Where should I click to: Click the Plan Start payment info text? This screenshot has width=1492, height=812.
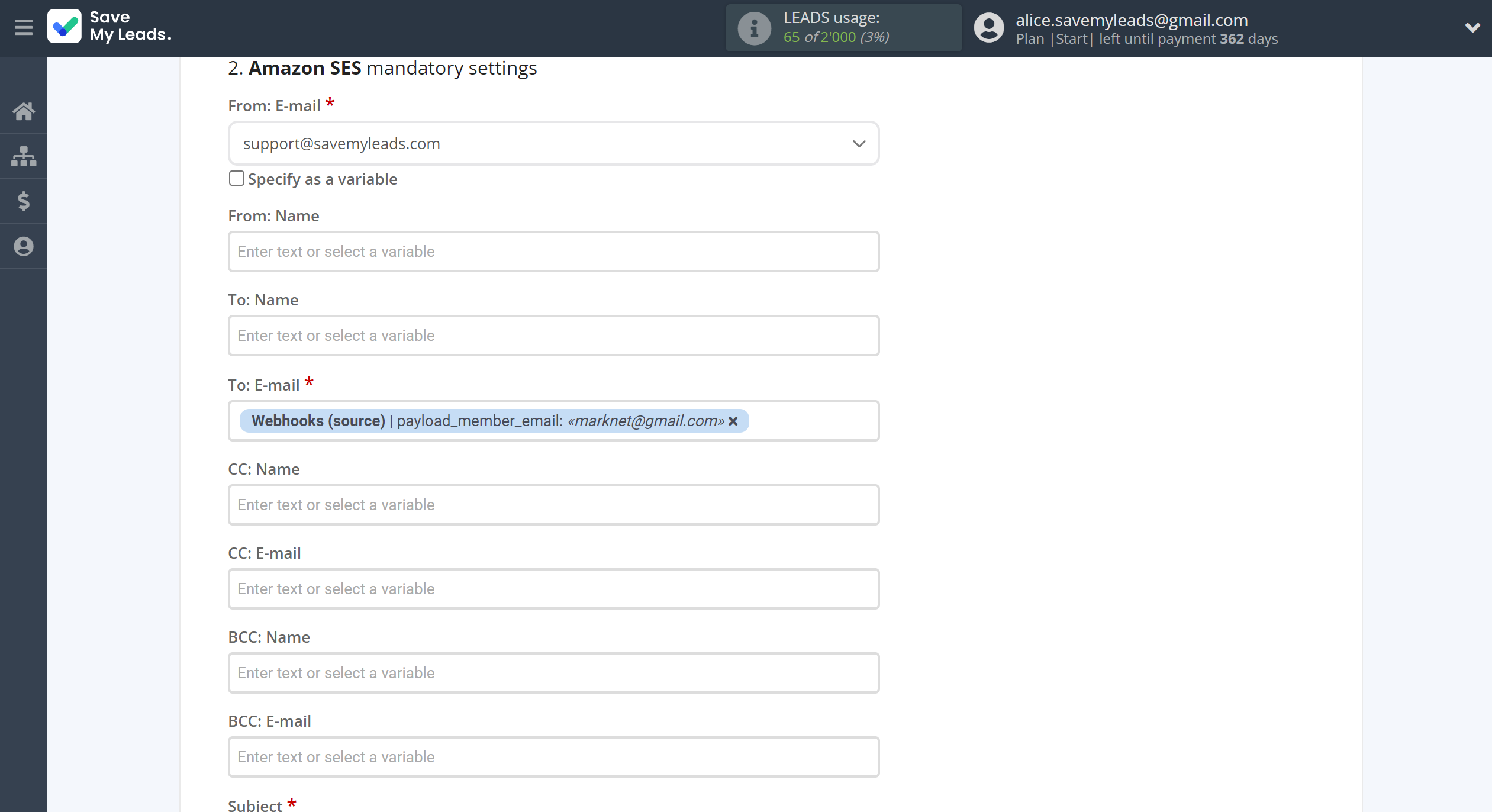pyautogui.click(x=1146, y=39)
